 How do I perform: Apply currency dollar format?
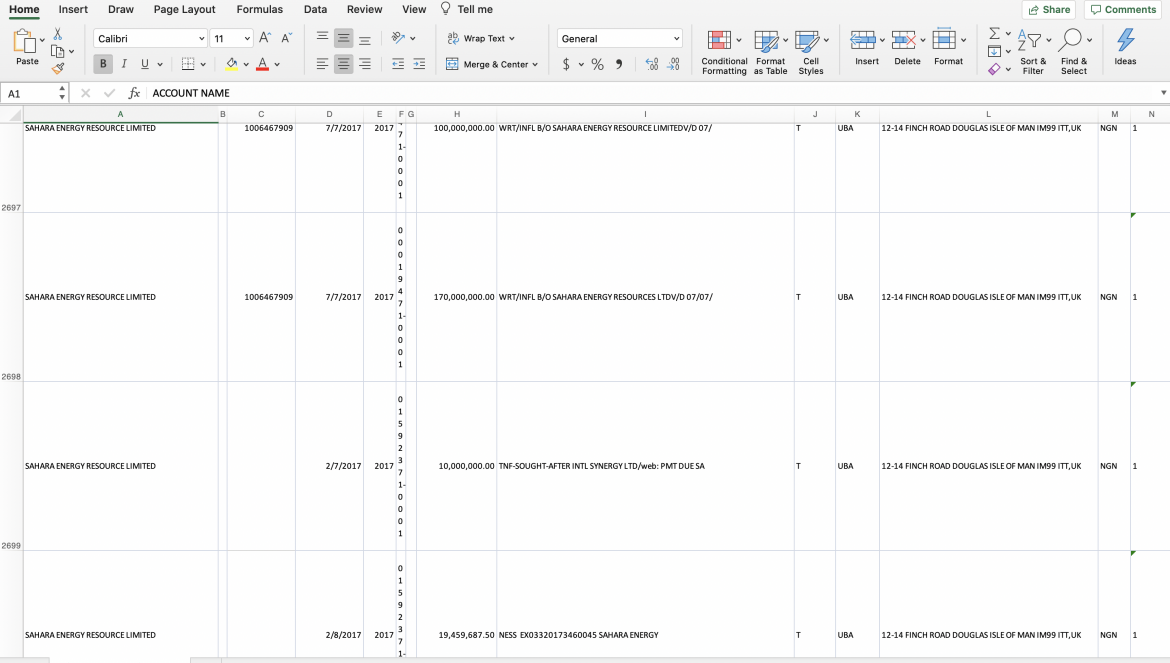click(566, 64)
